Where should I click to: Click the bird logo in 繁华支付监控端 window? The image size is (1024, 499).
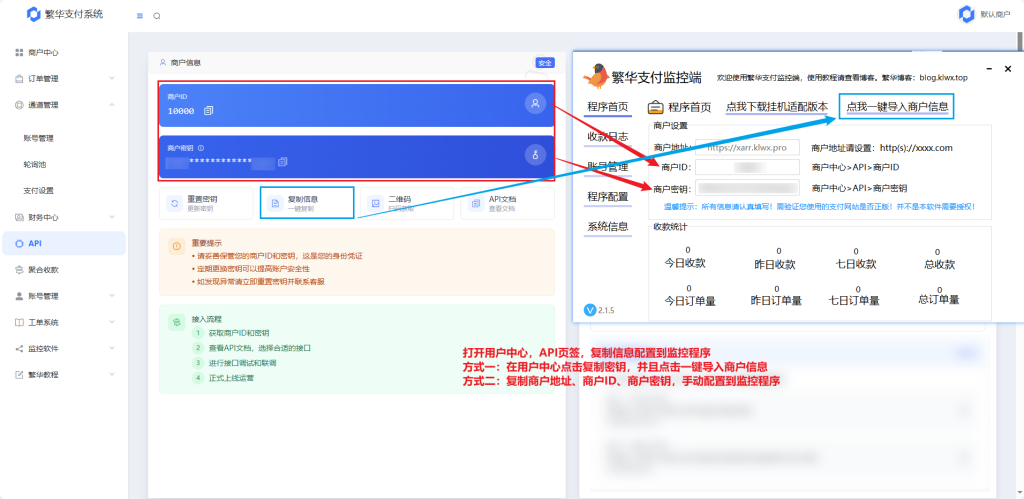(595, 76)
